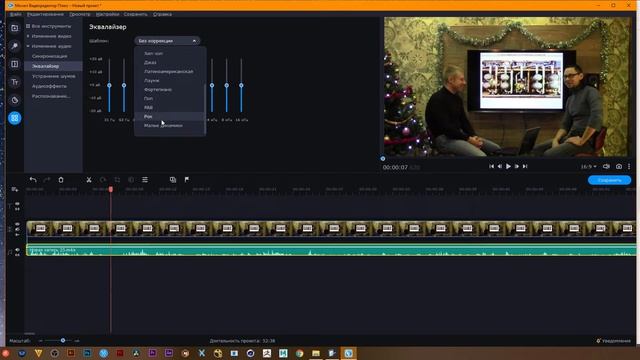The height and width of the screenshot is (360, 640).
Task: Open the Шаблон preset dropdown Без коррекции
Action: tap(167, 41)
